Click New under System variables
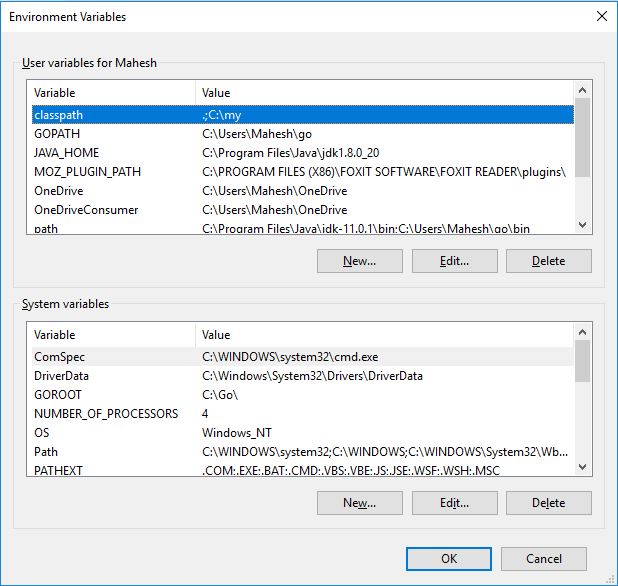 [359, 503]
